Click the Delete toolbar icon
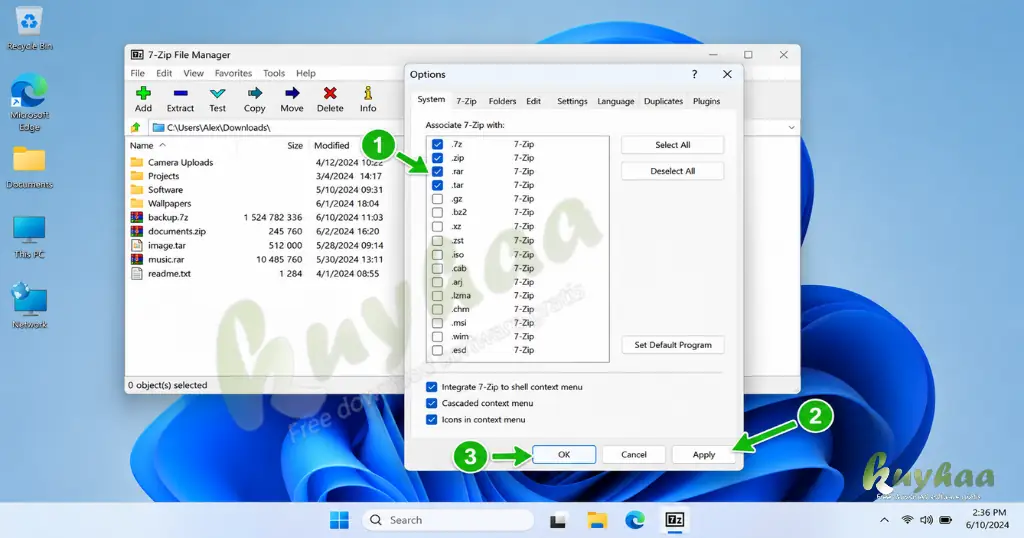Screen dimensions: 1024x538 point(330,93)
